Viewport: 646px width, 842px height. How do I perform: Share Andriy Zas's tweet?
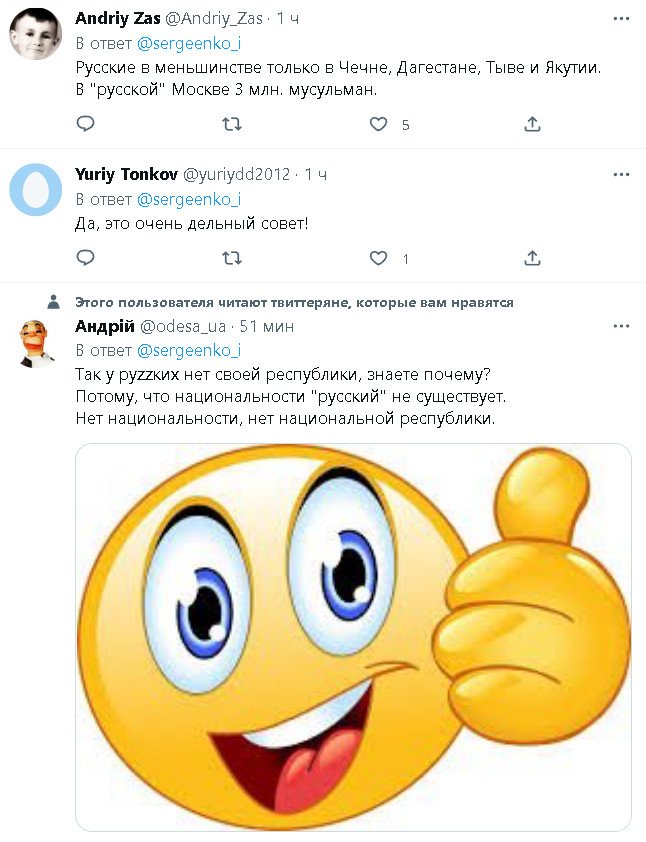[x=533, y=124]
